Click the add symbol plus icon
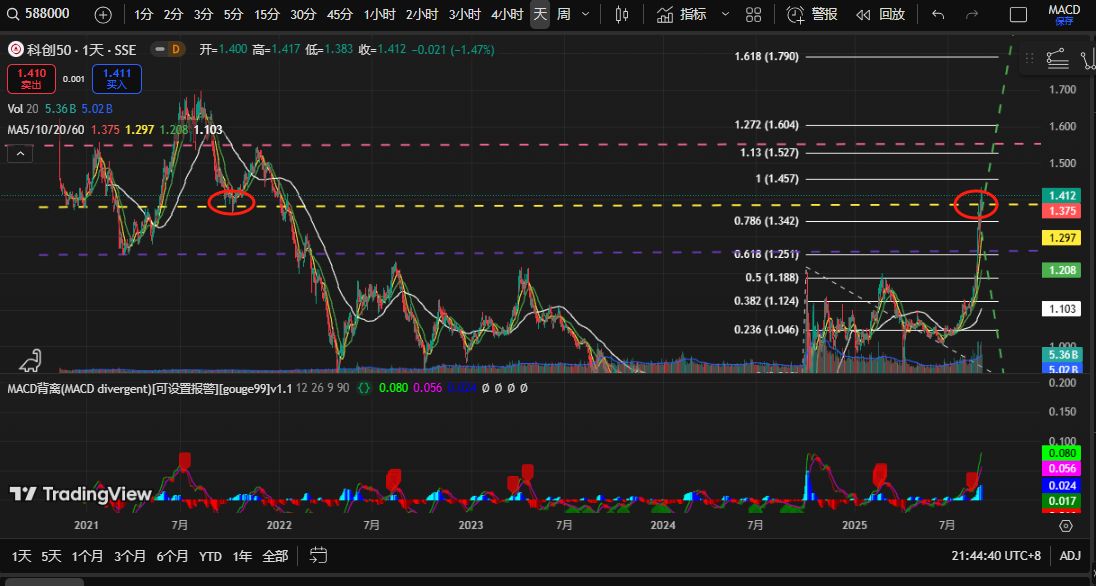1096x586 pixels. click(x=103, y=14)
